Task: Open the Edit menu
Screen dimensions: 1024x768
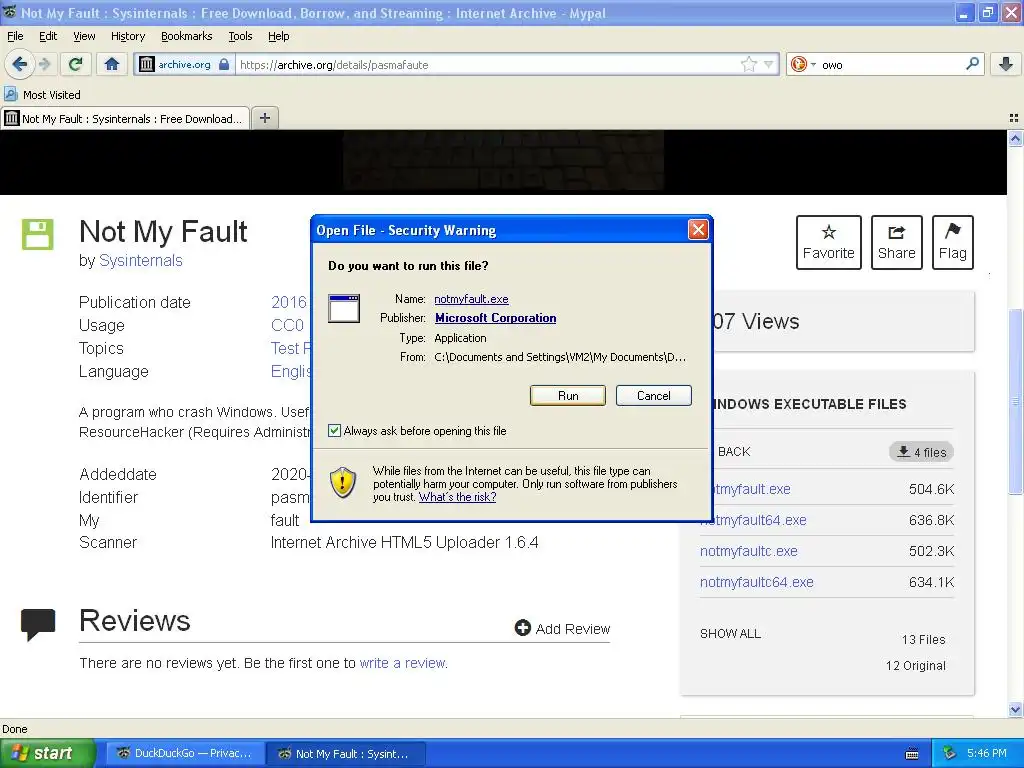Action: click(48, 36)
